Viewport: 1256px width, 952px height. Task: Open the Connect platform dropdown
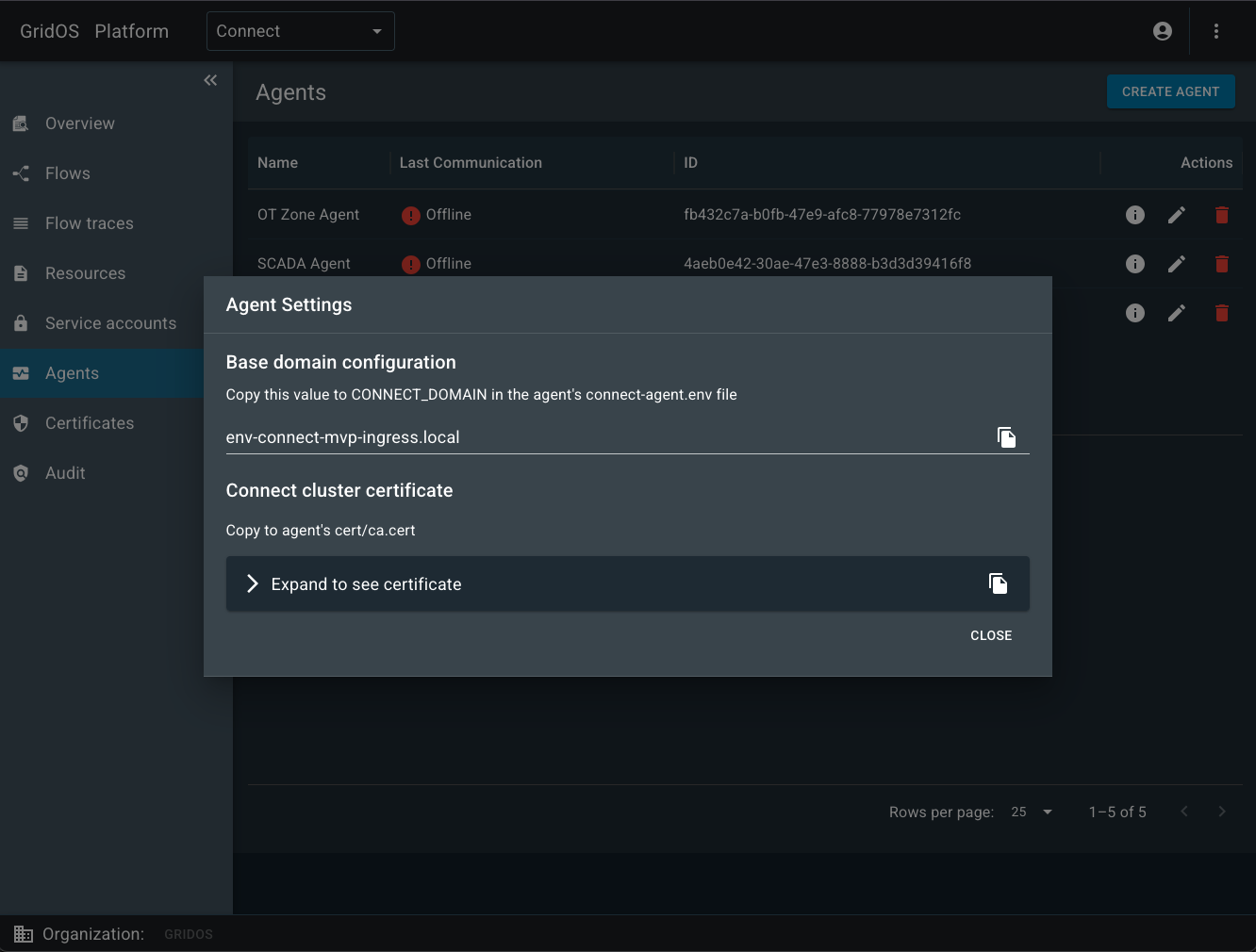(301, 31)
